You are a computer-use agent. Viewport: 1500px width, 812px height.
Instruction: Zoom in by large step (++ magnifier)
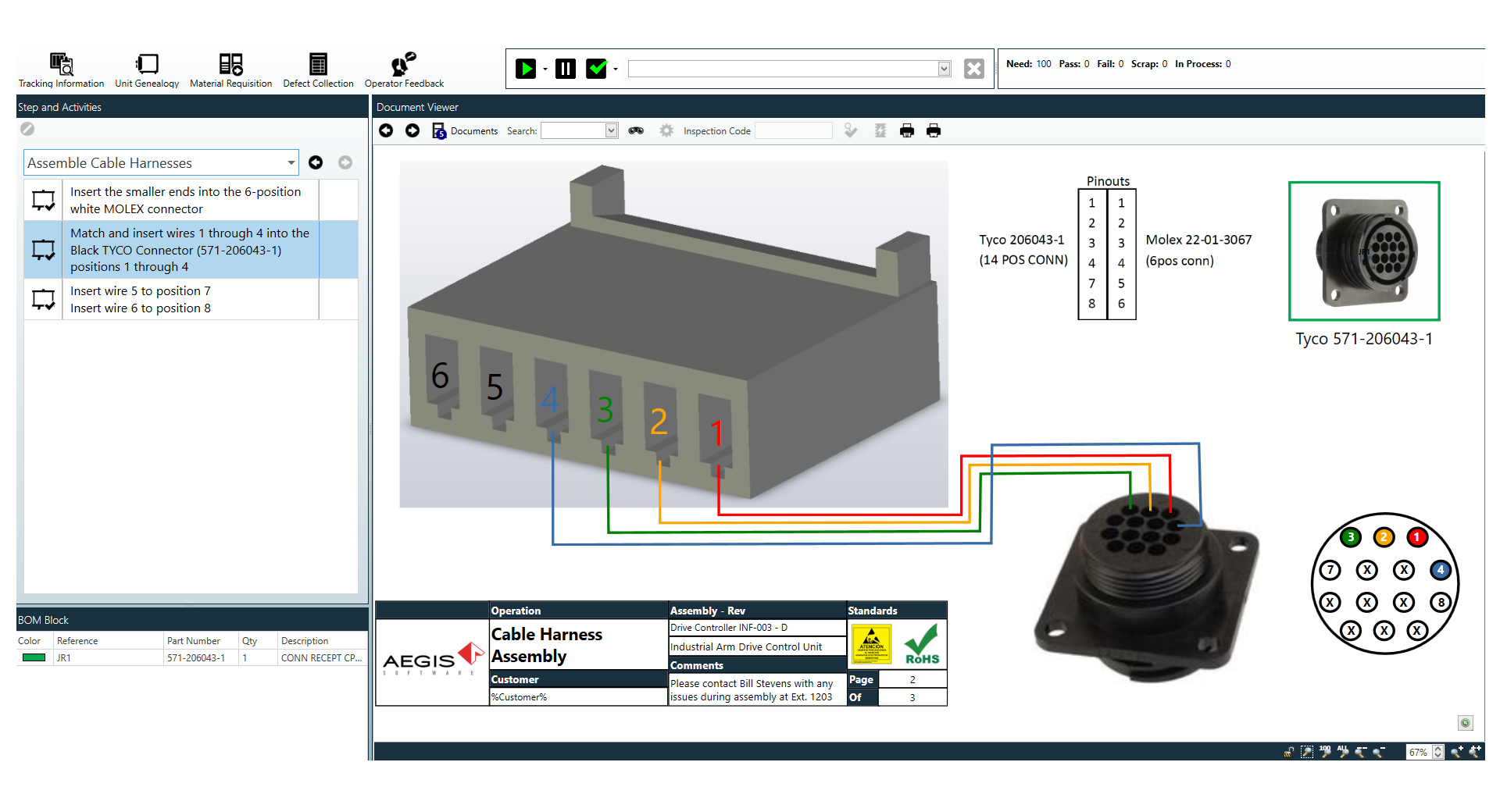click(x=1475, y=752)
